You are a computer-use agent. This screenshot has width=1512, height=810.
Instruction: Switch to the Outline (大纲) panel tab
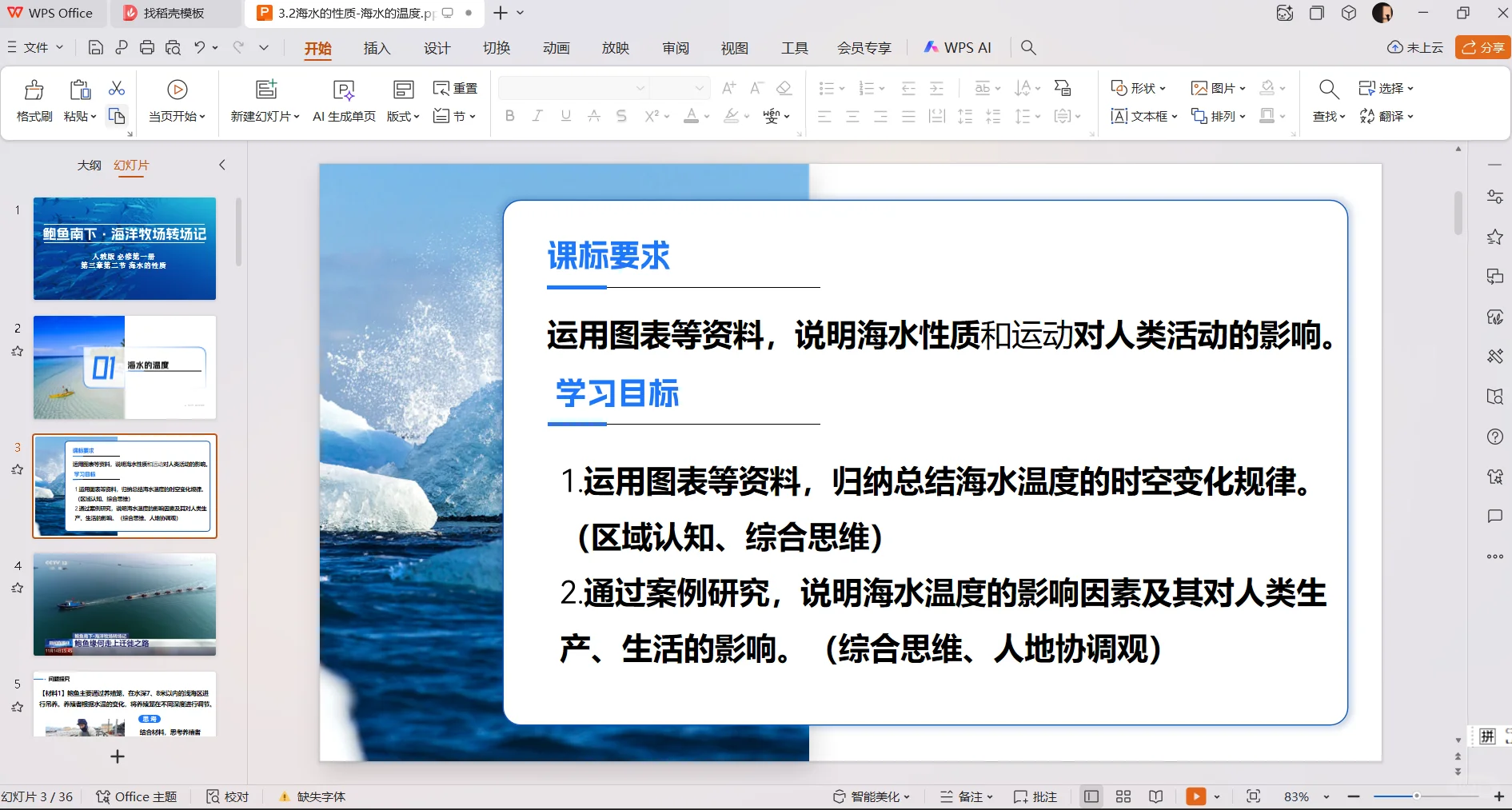click(x=90, y=165)
